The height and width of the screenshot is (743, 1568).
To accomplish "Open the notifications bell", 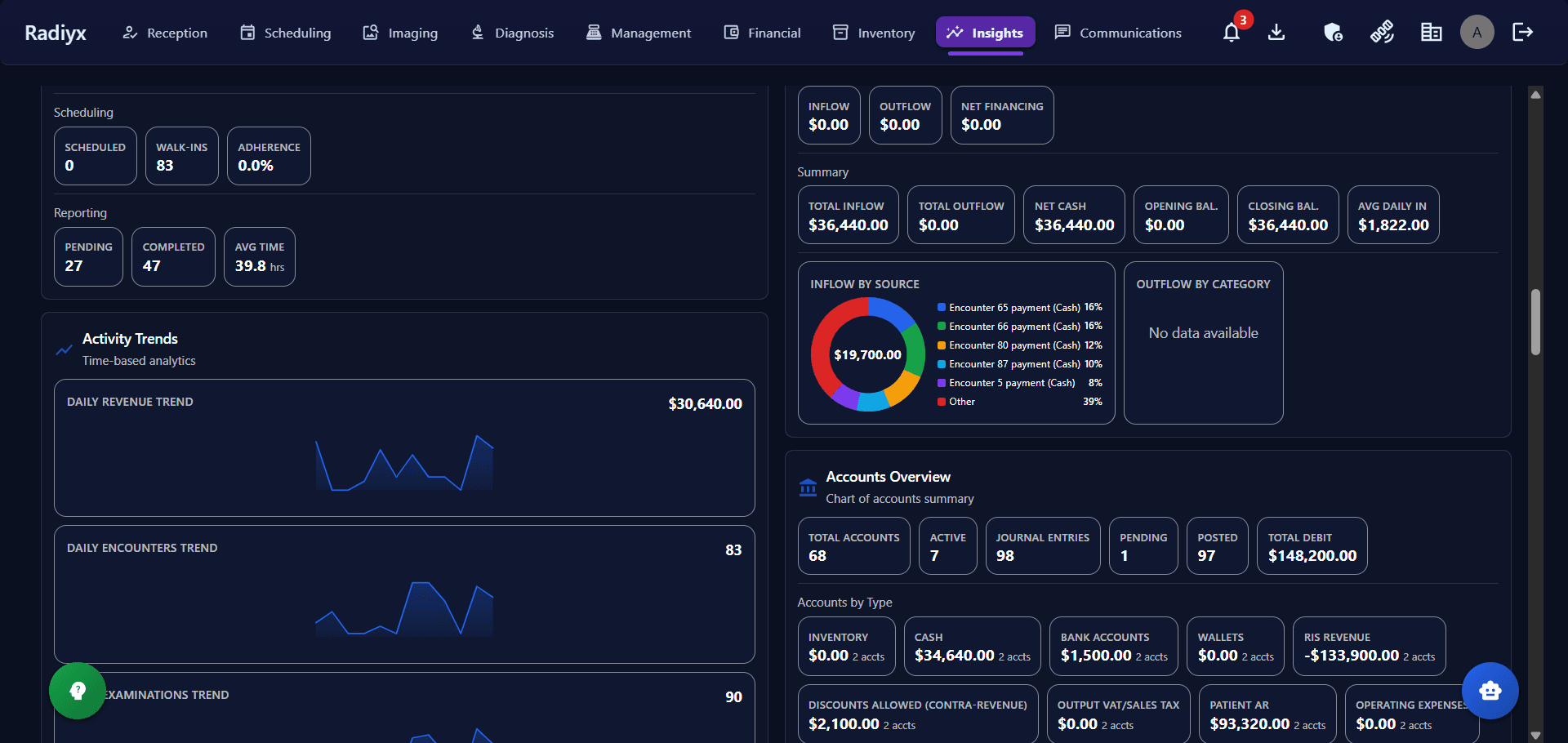I will pos(1232,33).
